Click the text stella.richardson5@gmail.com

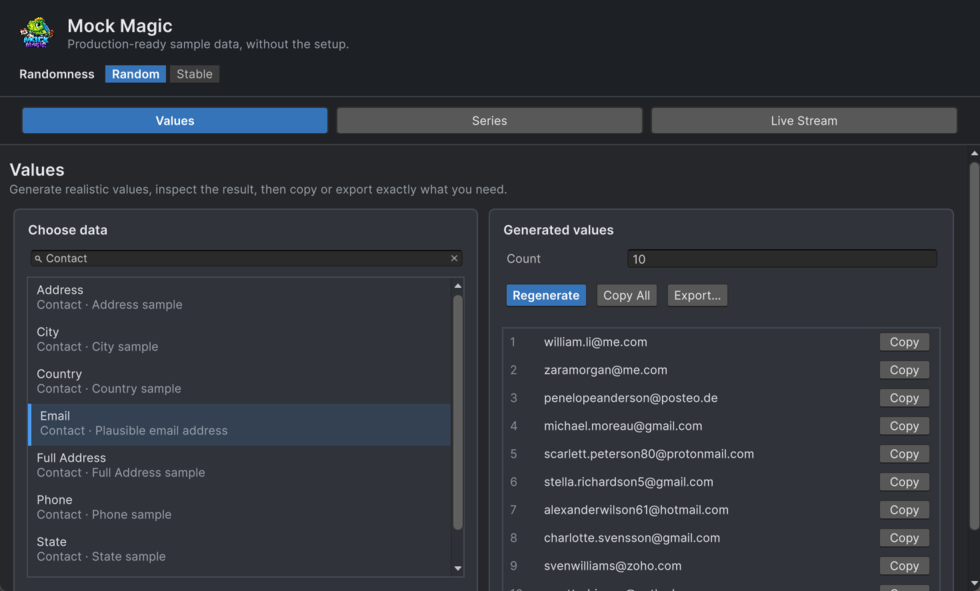tap(628, 482)
